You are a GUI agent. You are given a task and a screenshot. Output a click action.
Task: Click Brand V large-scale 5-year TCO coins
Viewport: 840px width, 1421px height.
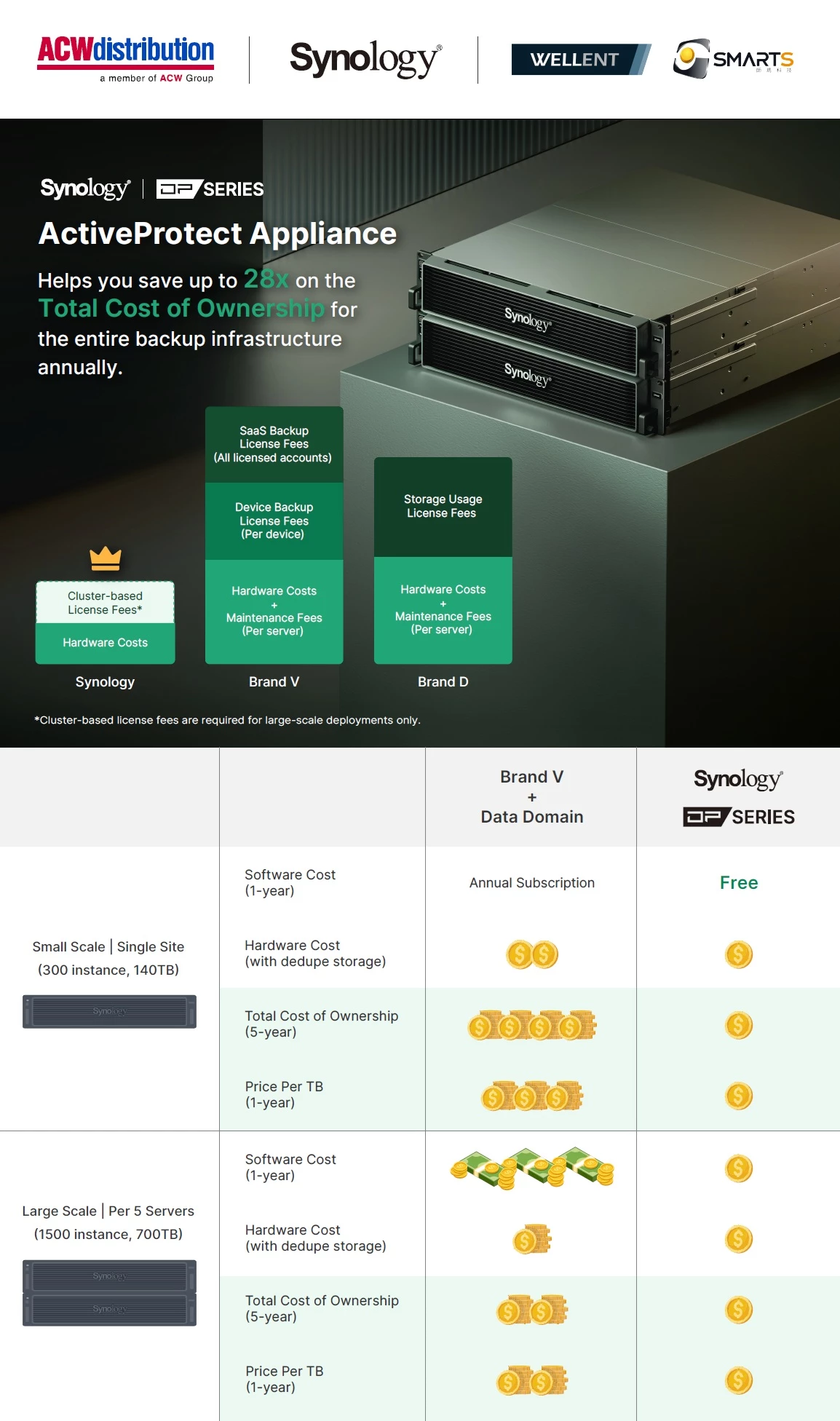click(532, 1310)
